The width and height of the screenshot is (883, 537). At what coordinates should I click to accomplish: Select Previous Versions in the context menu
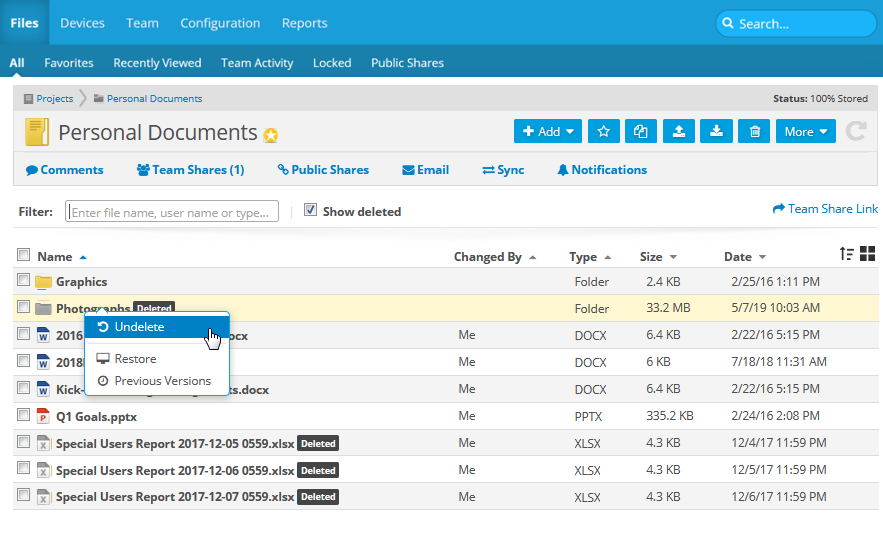(162, 381)
